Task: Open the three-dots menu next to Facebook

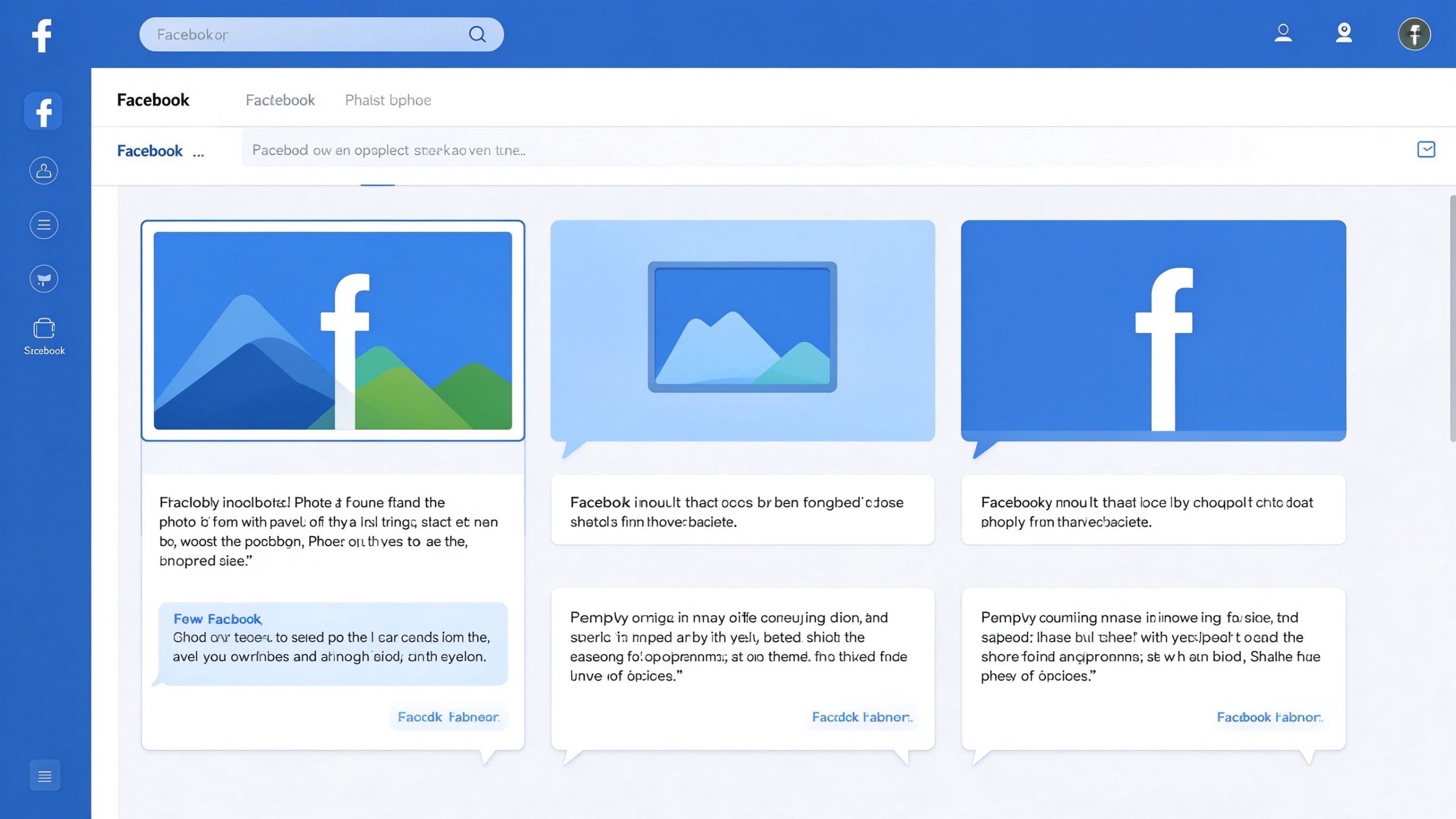Action: point(198,154)
